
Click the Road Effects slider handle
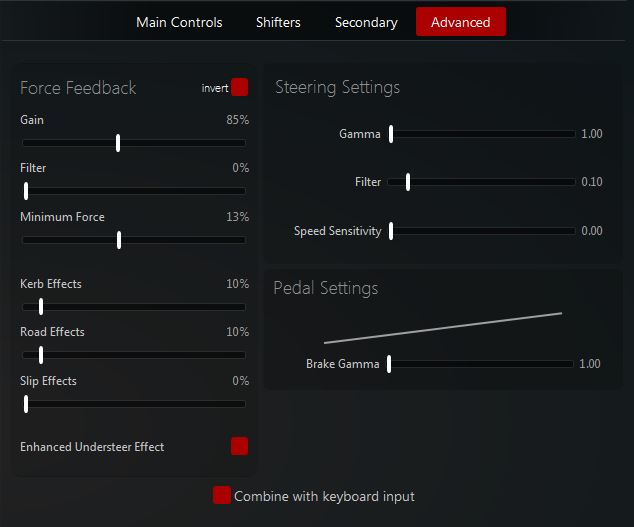click(41, 355)
